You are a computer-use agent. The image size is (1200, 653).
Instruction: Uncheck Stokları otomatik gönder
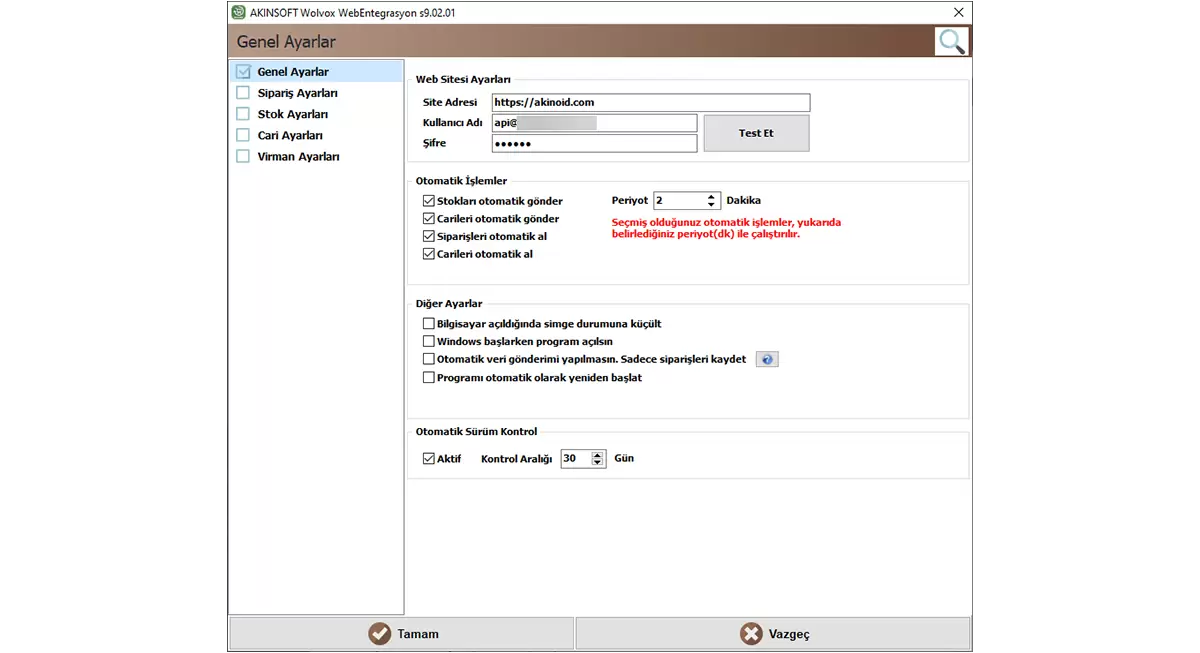point(429,201)
